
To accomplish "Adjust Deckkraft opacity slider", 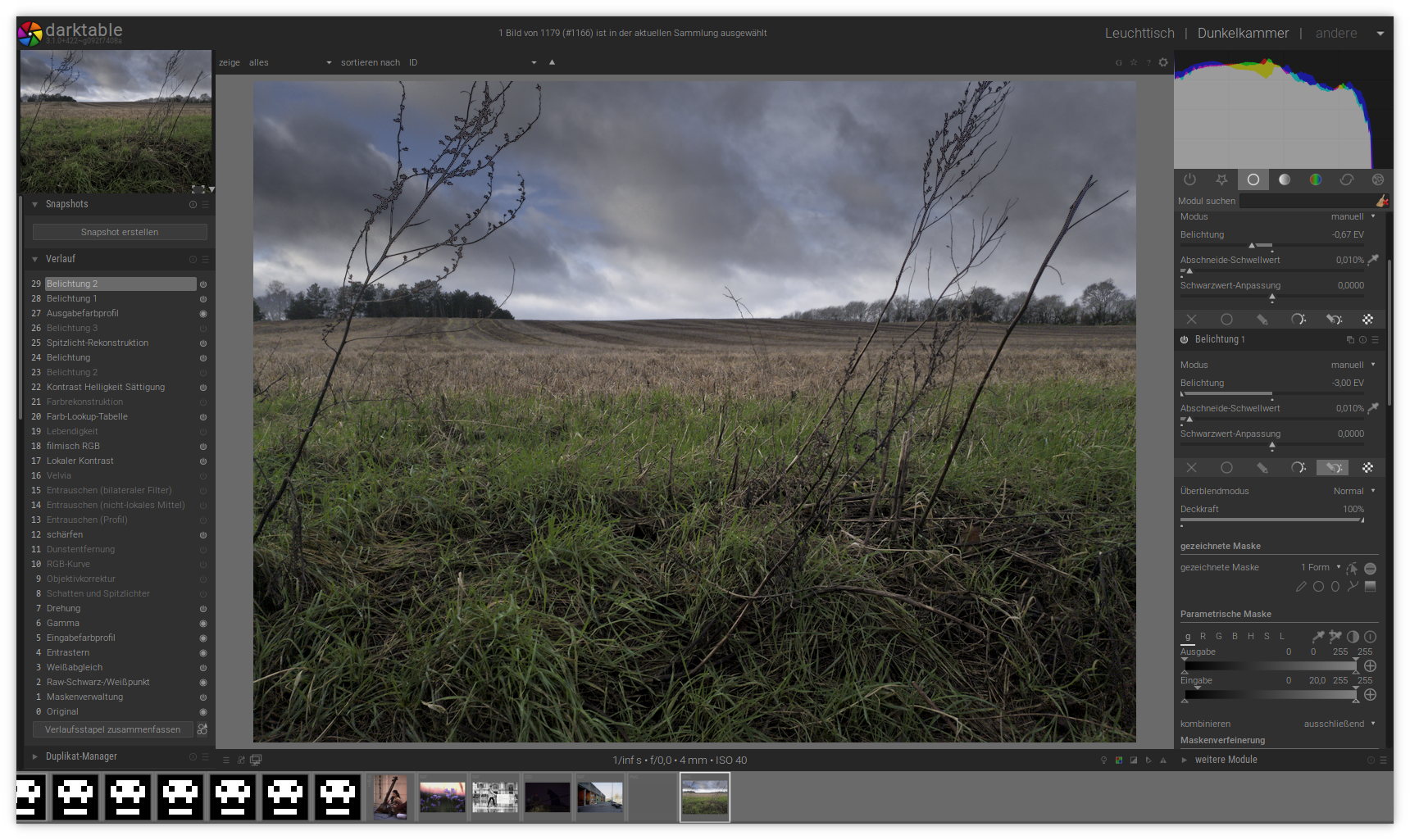I will click(1271, 520).
